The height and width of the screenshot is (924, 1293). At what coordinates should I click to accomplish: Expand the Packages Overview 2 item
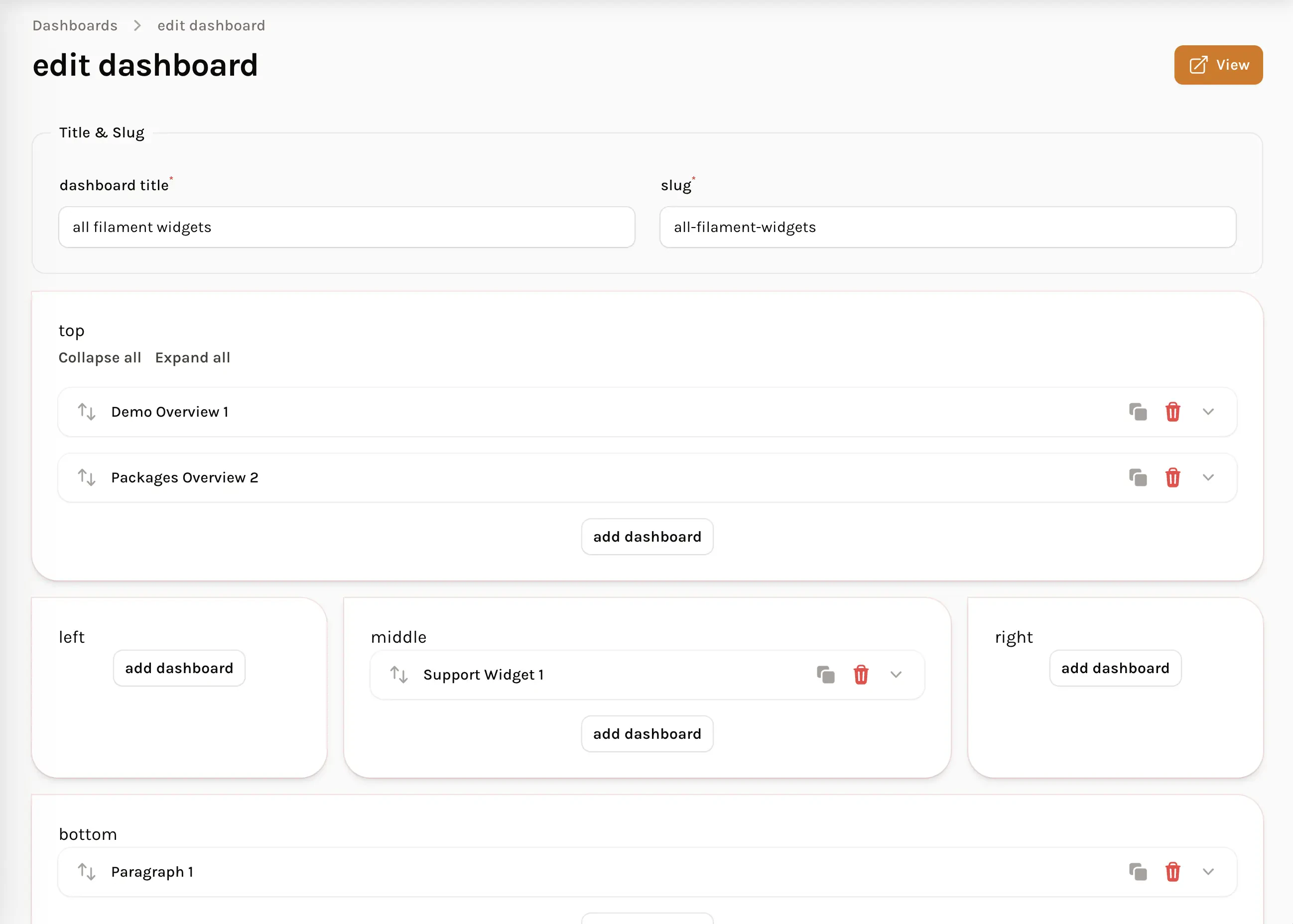click(x=1208, y=477)
